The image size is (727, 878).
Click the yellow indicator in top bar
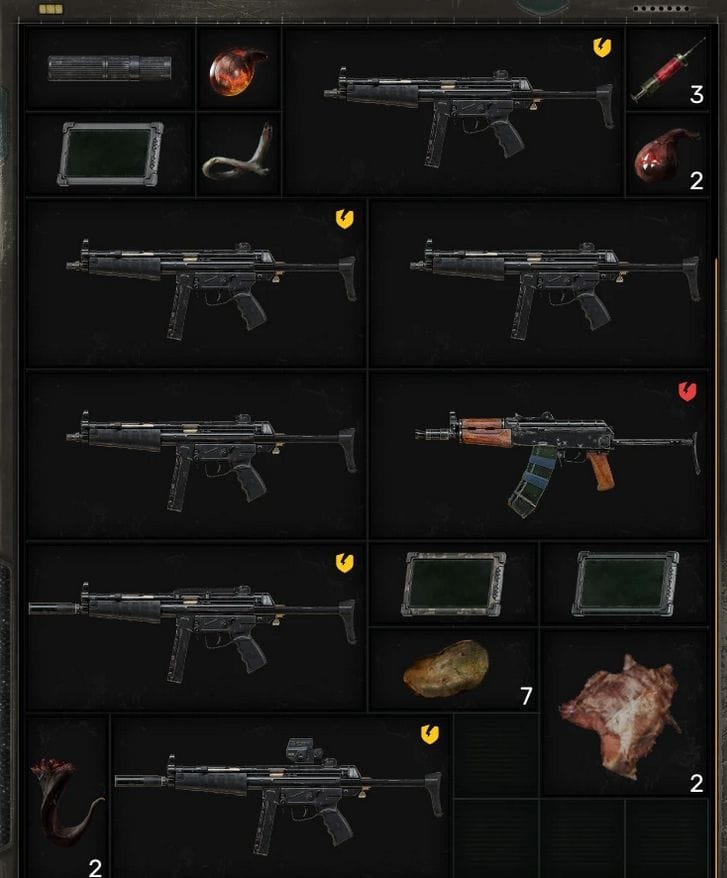tap(51, 9)
